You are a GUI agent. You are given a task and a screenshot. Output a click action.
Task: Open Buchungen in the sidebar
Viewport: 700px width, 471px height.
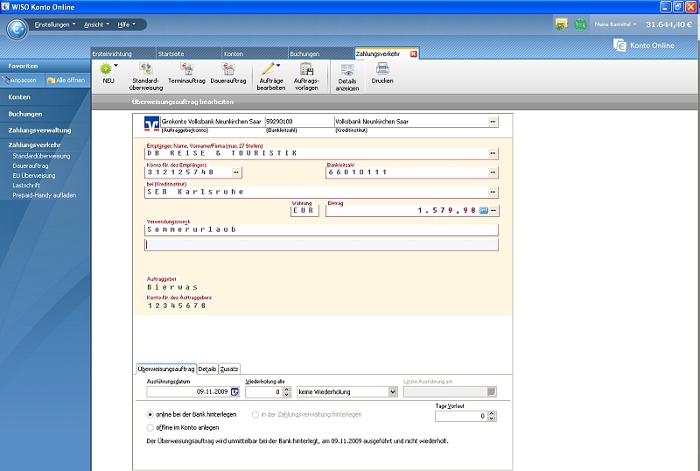[x=25, y=114]
